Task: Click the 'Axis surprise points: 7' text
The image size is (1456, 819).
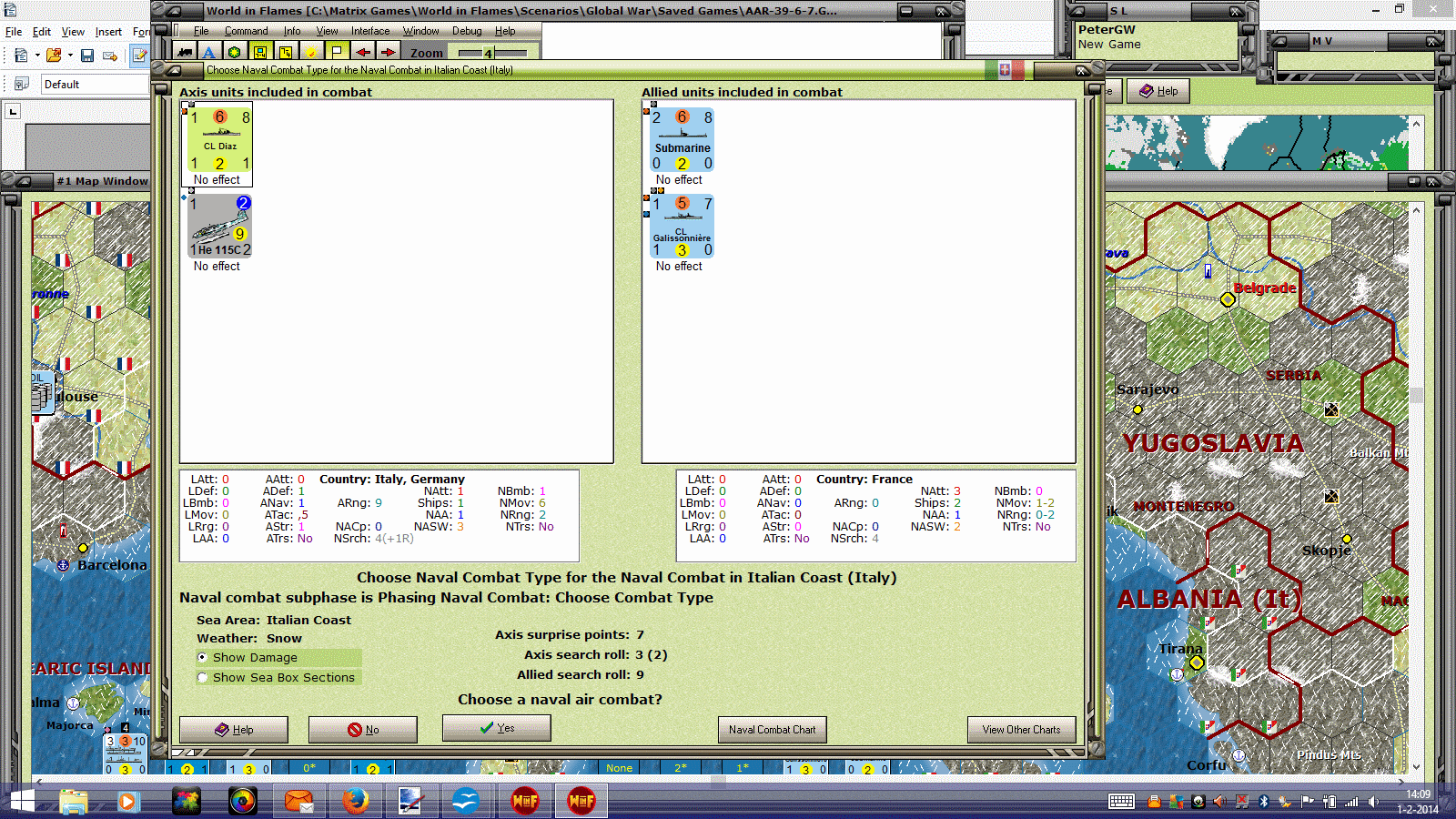Action: (569, 634)
